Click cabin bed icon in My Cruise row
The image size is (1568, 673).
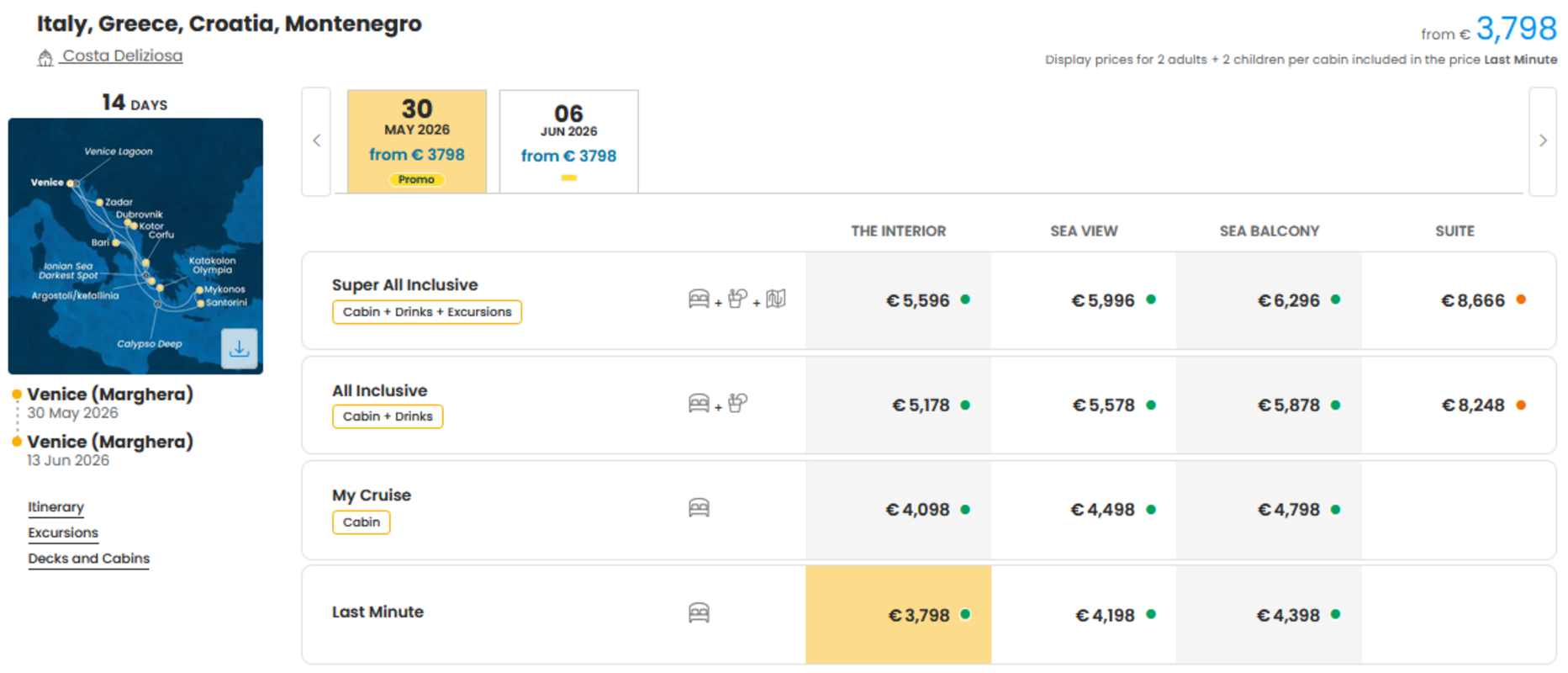click(x=699, y=508)
